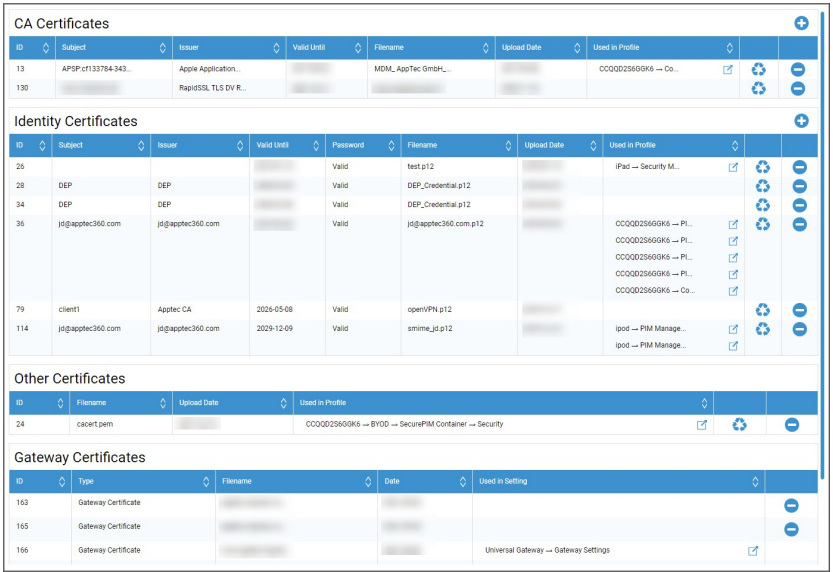Open profile link for test.p12 certificate

(x=733, y=167)
